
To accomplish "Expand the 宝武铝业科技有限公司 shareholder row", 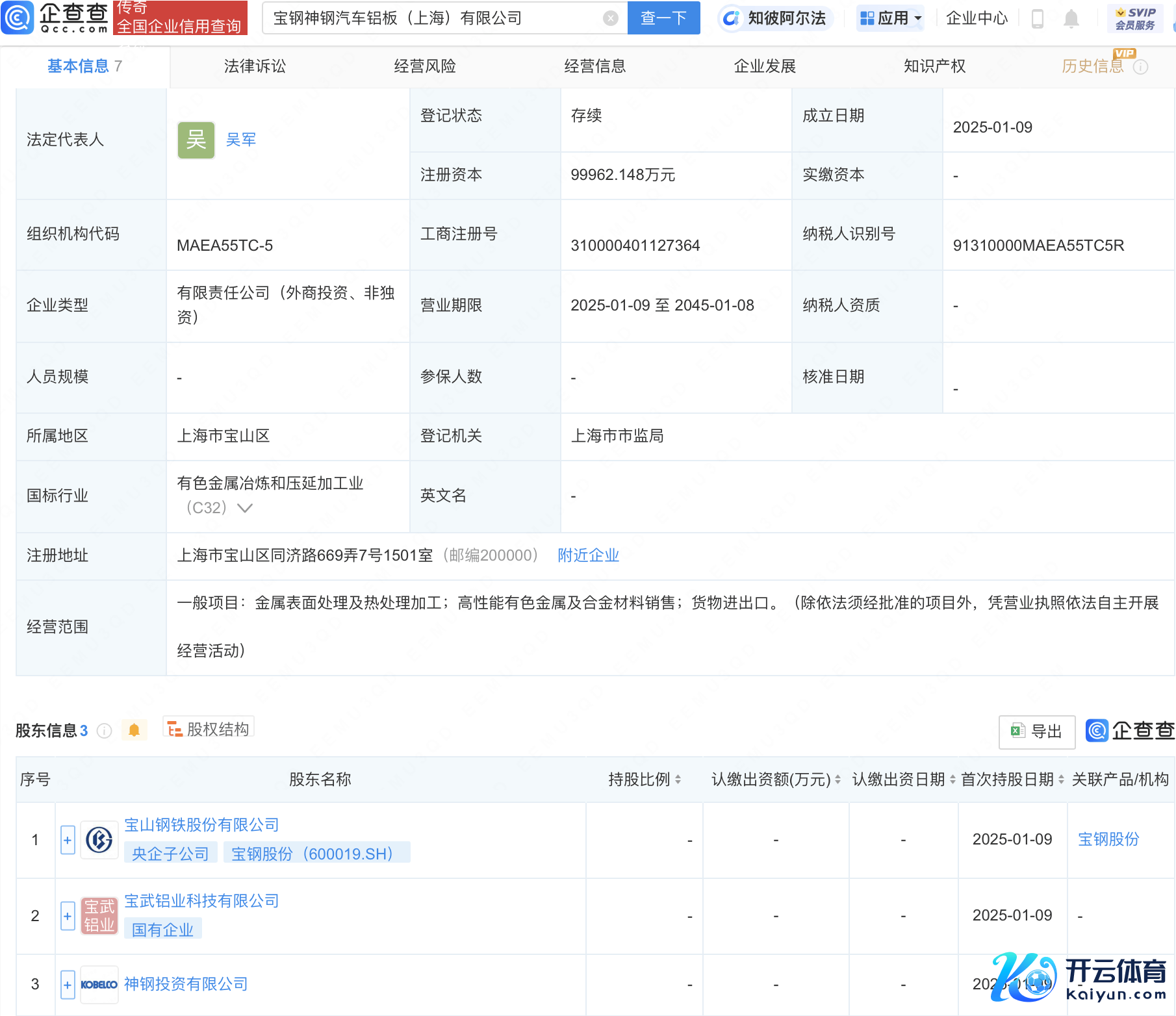I will point(68,916).
